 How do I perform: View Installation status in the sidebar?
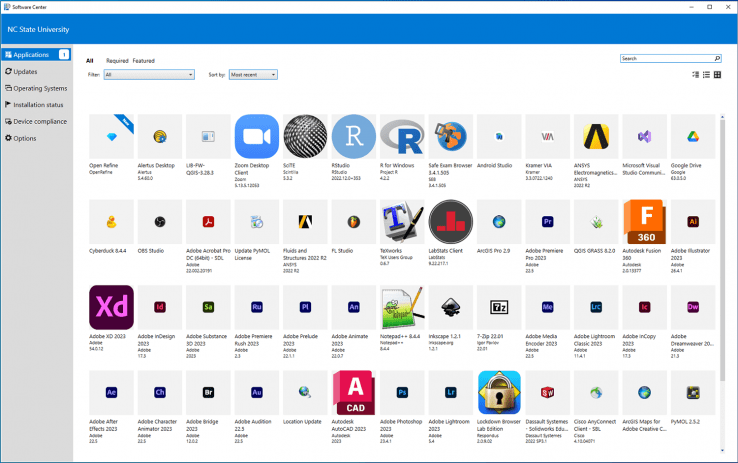[36, 104]
